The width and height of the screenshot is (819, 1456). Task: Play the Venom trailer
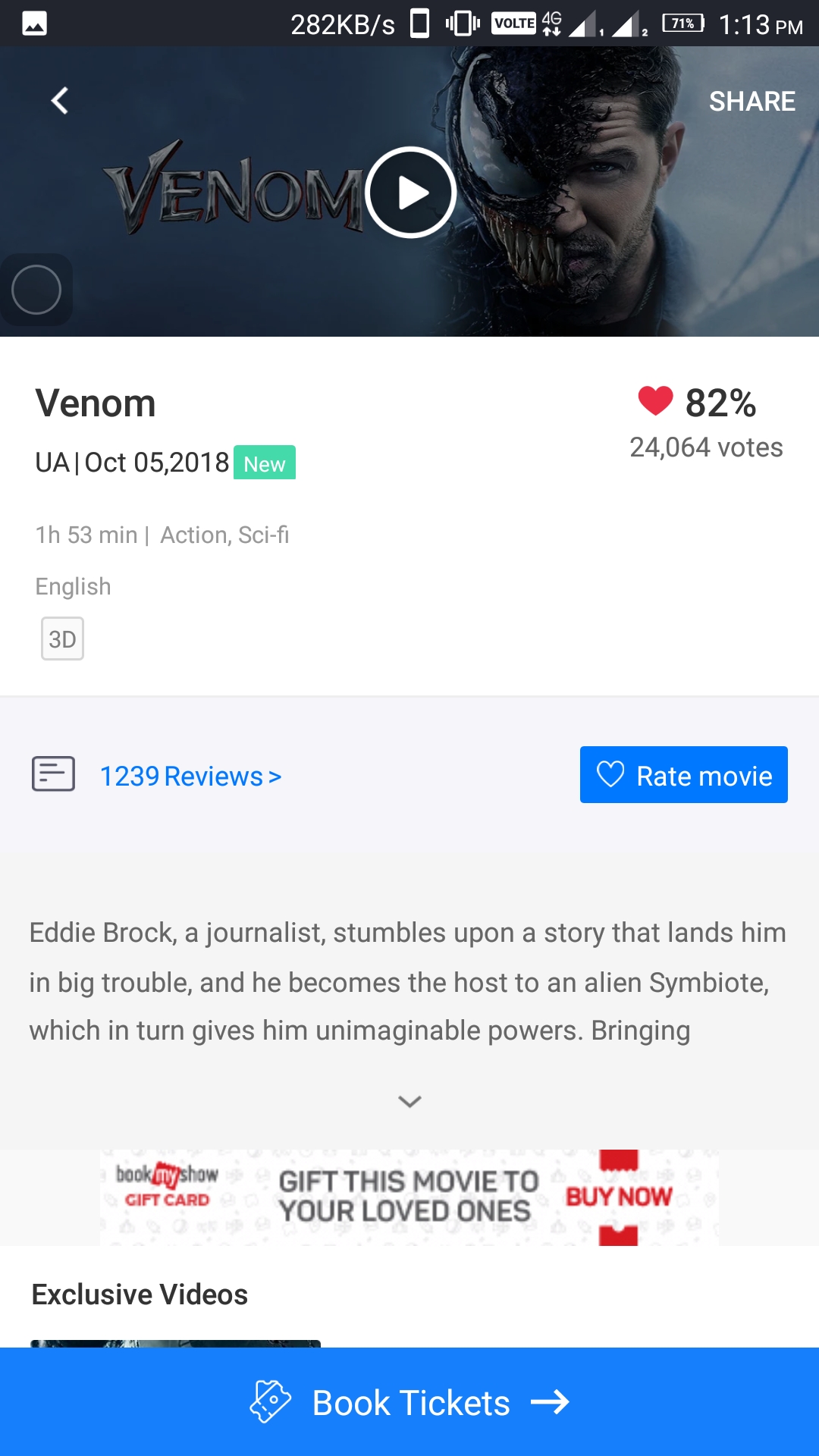[x=410, y=193]
